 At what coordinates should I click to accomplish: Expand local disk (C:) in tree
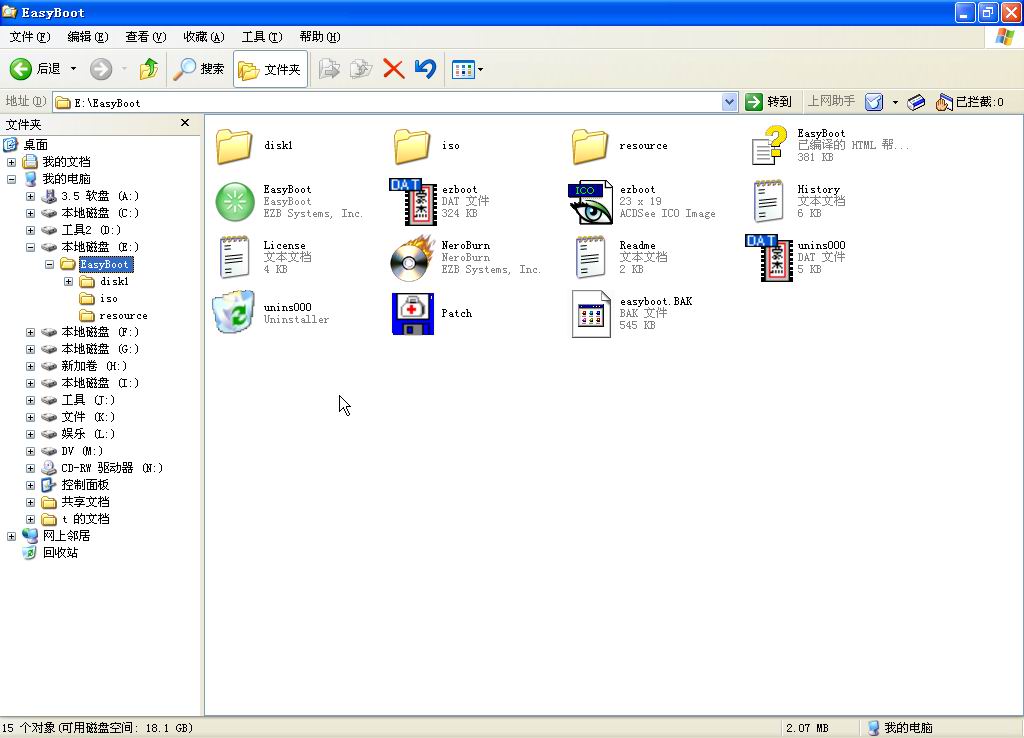31,213
